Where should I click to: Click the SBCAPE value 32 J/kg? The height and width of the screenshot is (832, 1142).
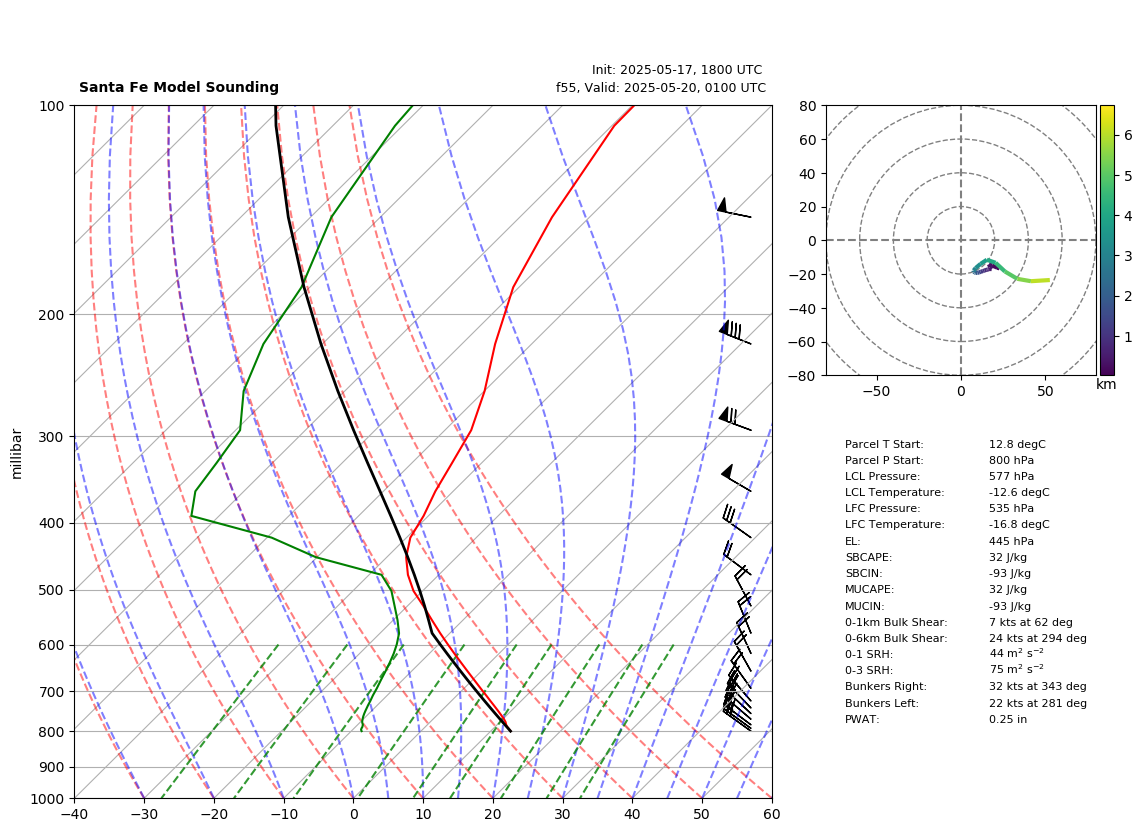pyautogui.click(x=1007, y=557)
